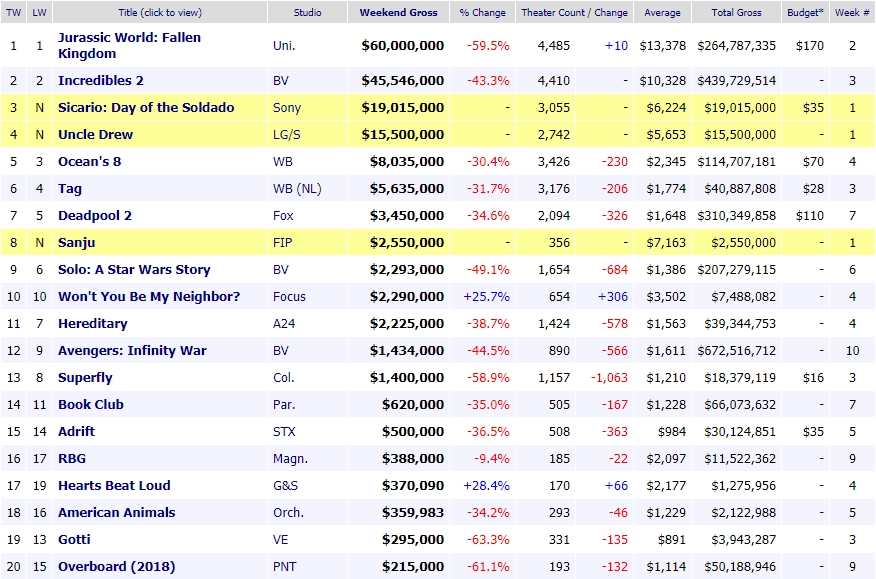876x579 pixels.
Task: Sort table by Studio column header
Action: coord(307,12)
